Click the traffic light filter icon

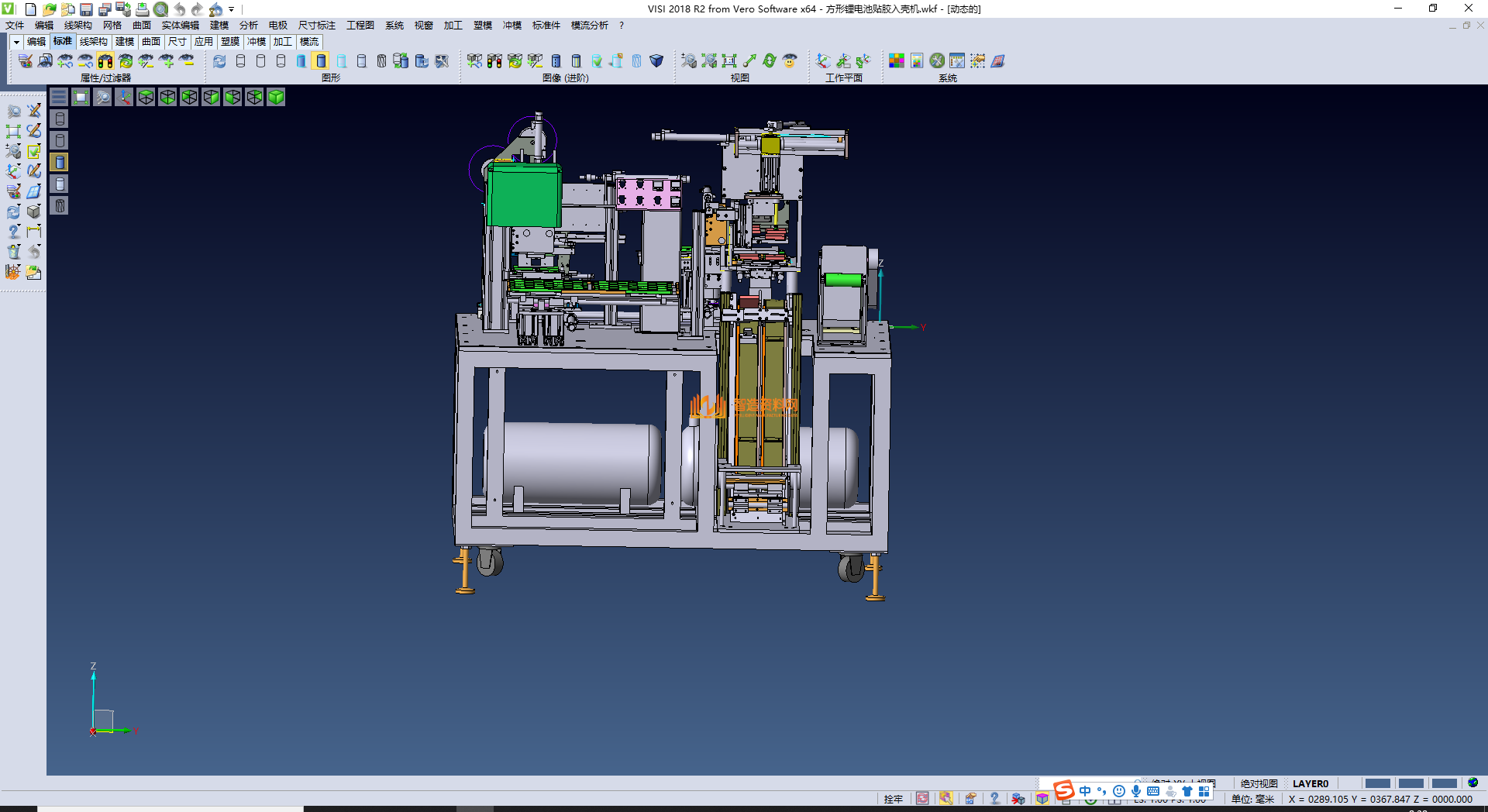point(105,61)
